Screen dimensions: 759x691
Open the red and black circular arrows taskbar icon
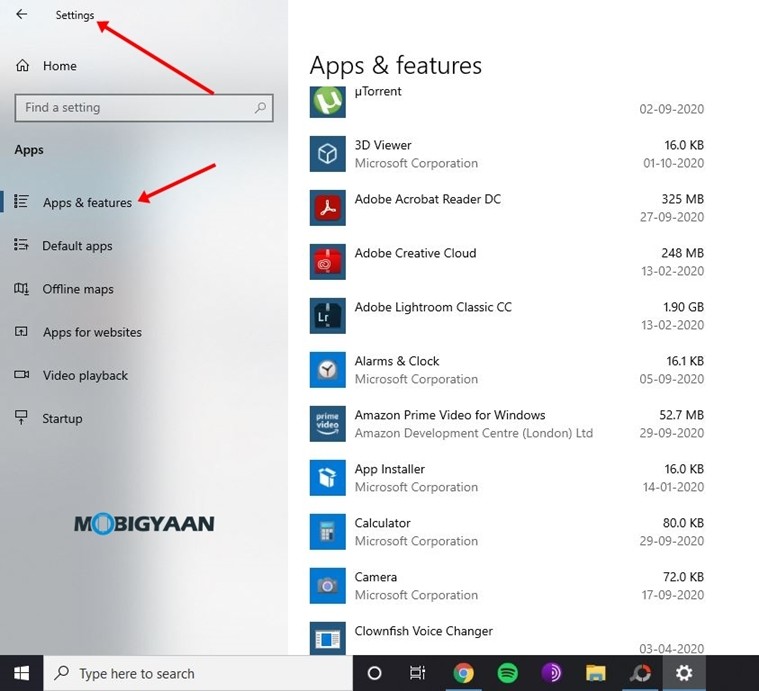(640, 673)
